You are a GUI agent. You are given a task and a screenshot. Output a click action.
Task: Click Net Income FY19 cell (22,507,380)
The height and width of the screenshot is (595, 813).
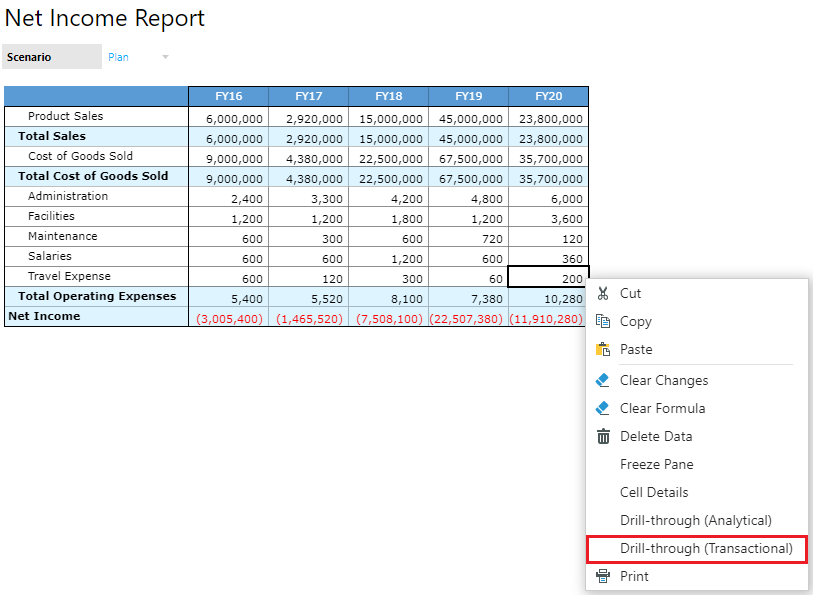click(468, 317)
